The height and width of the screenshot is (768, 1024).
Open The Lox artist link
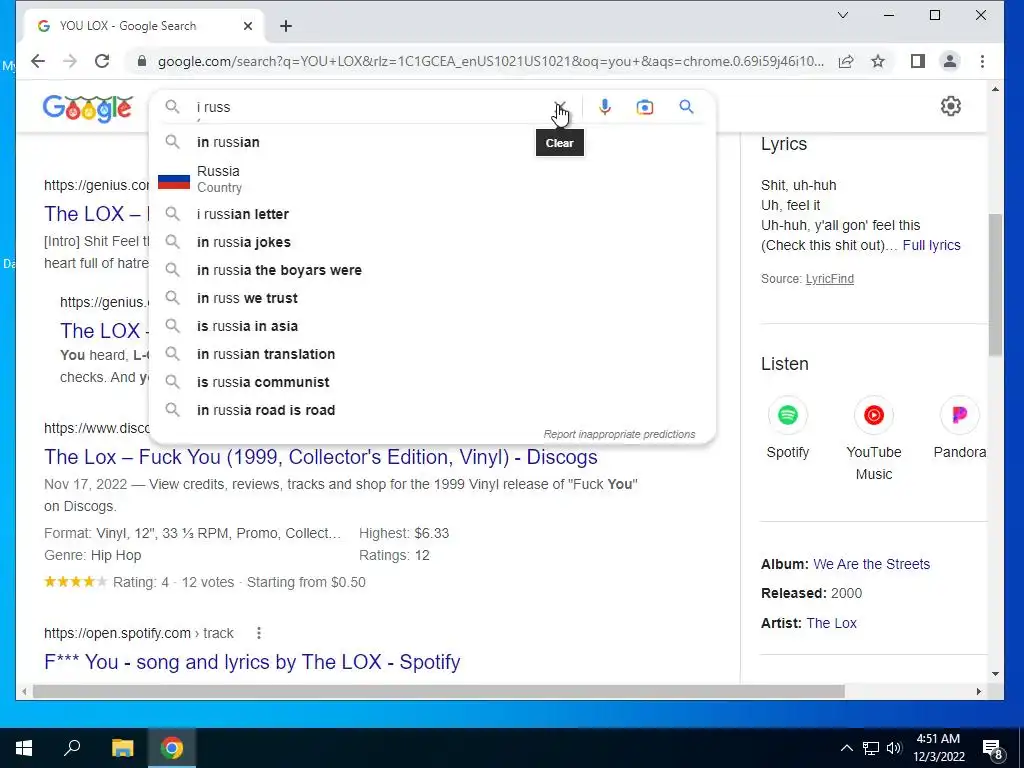(x=831, y=623)
